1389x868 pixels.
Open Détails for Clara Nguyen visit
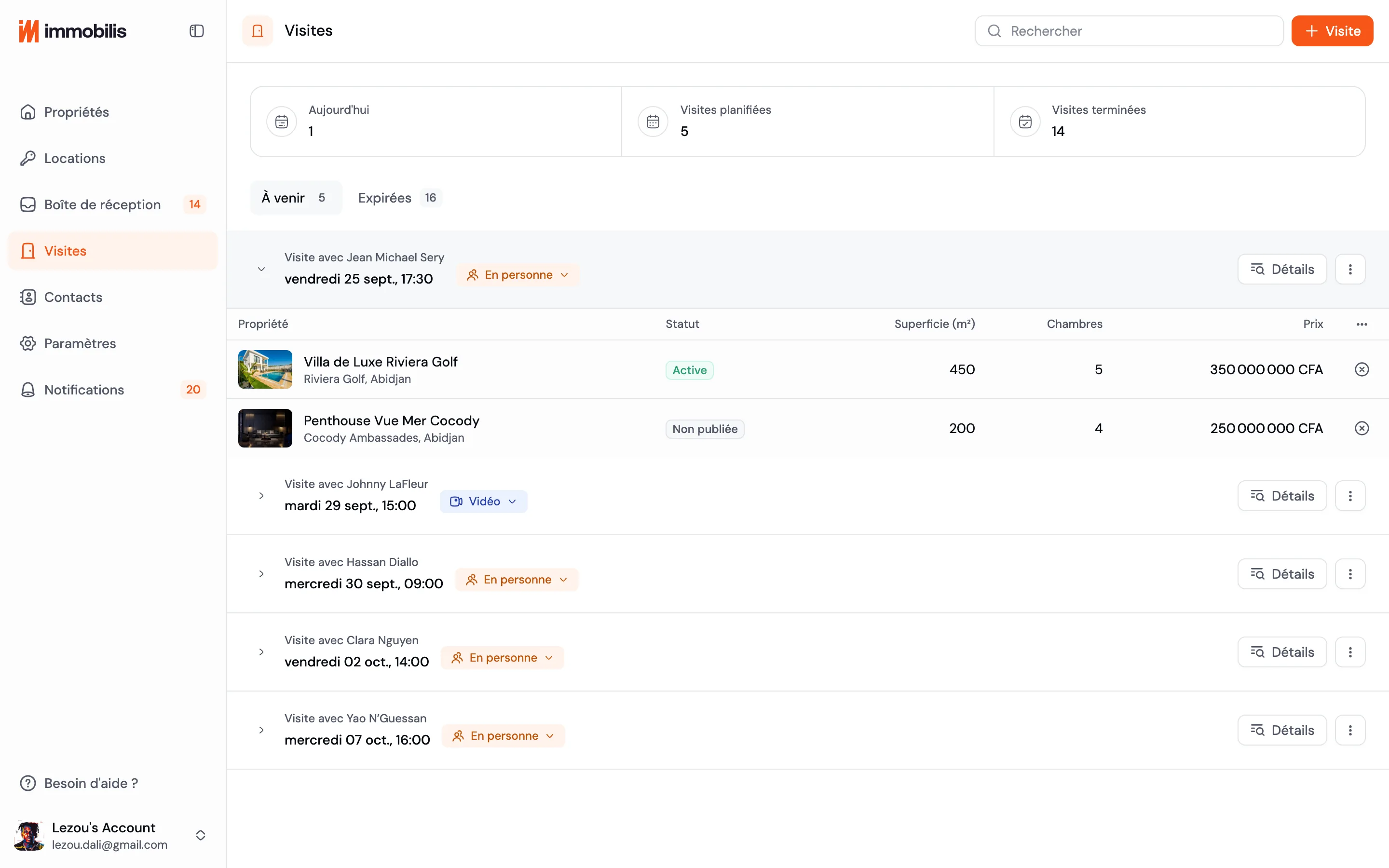point(1281,651)
